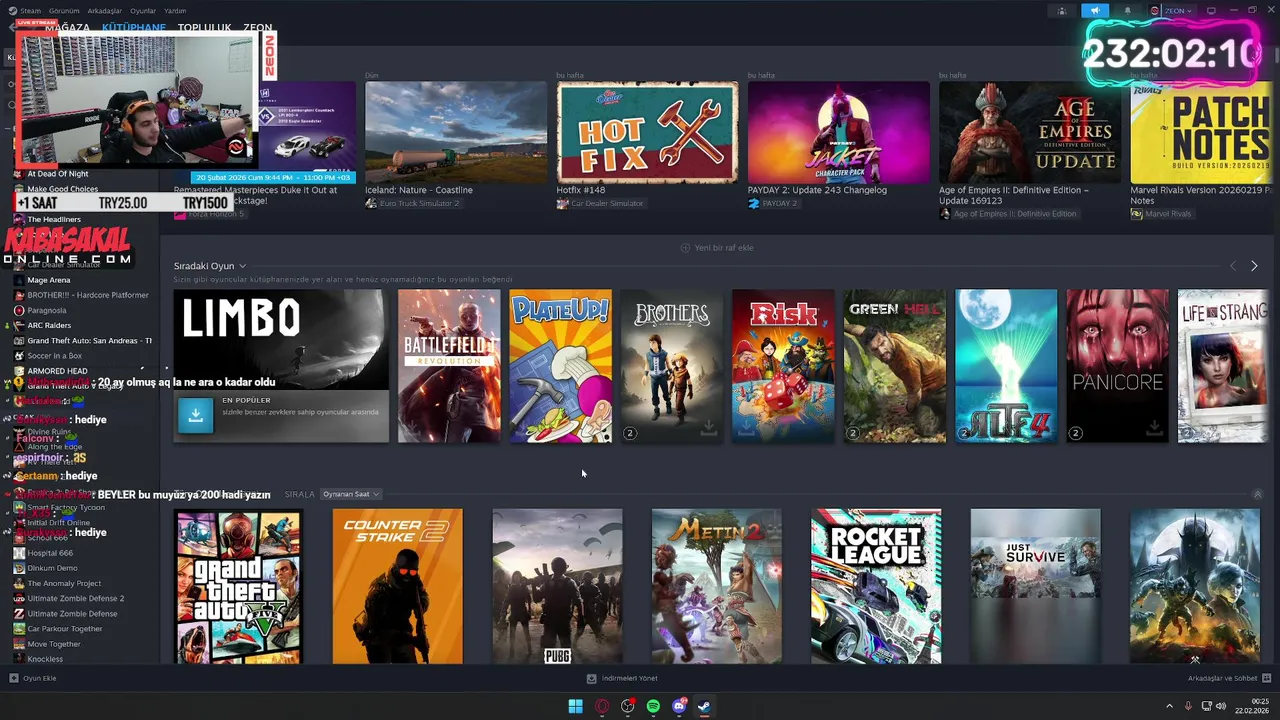Viewport: 1280px width, 720px height.
Task: Download LIMBO with the blue install button
Action: click(x=196, y=416)
